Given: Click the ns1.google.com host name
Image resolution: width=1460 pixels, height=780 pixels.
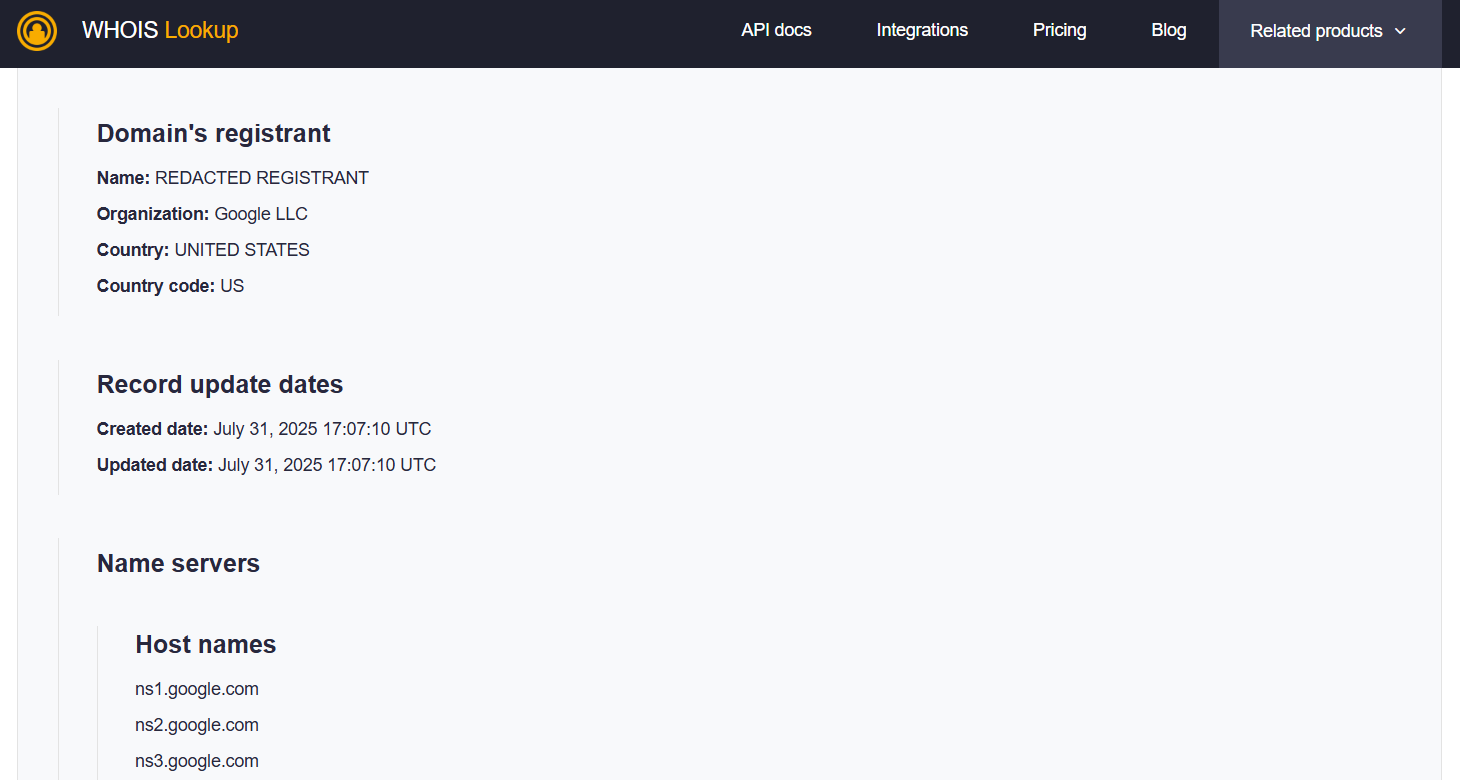Looking at the screenshot, I should [197, 689].
